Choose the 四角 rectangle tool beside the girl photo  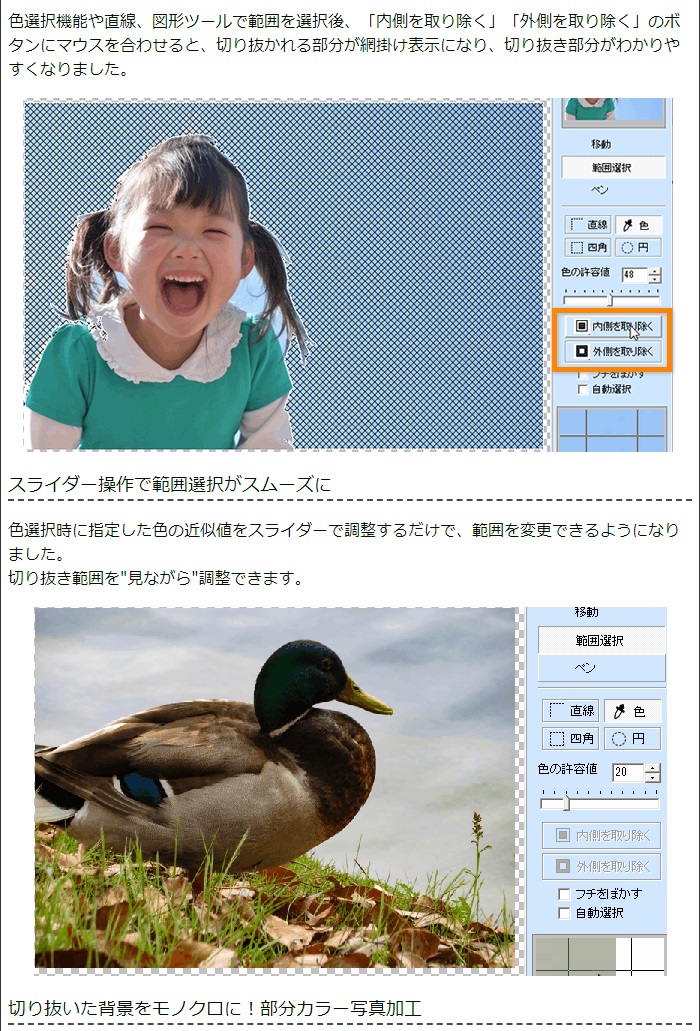[588, 247]
